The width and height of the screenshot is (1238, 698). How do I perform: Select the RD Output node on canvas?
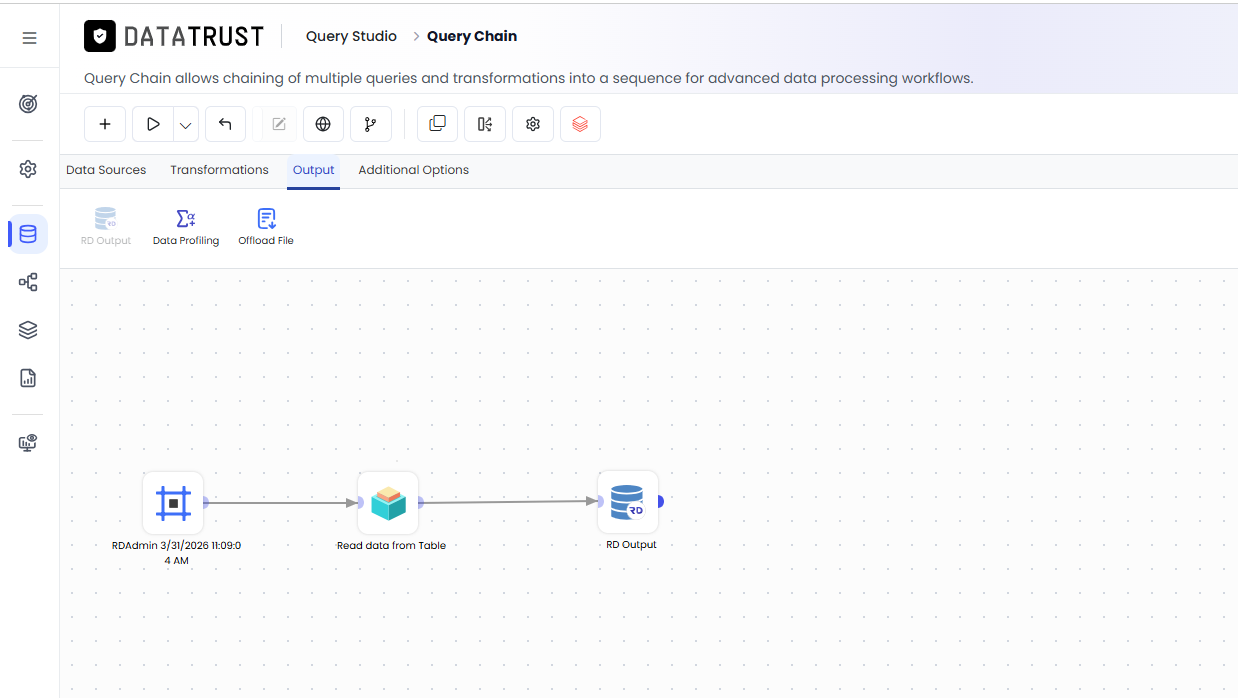pyautogui.click(x=628, y=502)
